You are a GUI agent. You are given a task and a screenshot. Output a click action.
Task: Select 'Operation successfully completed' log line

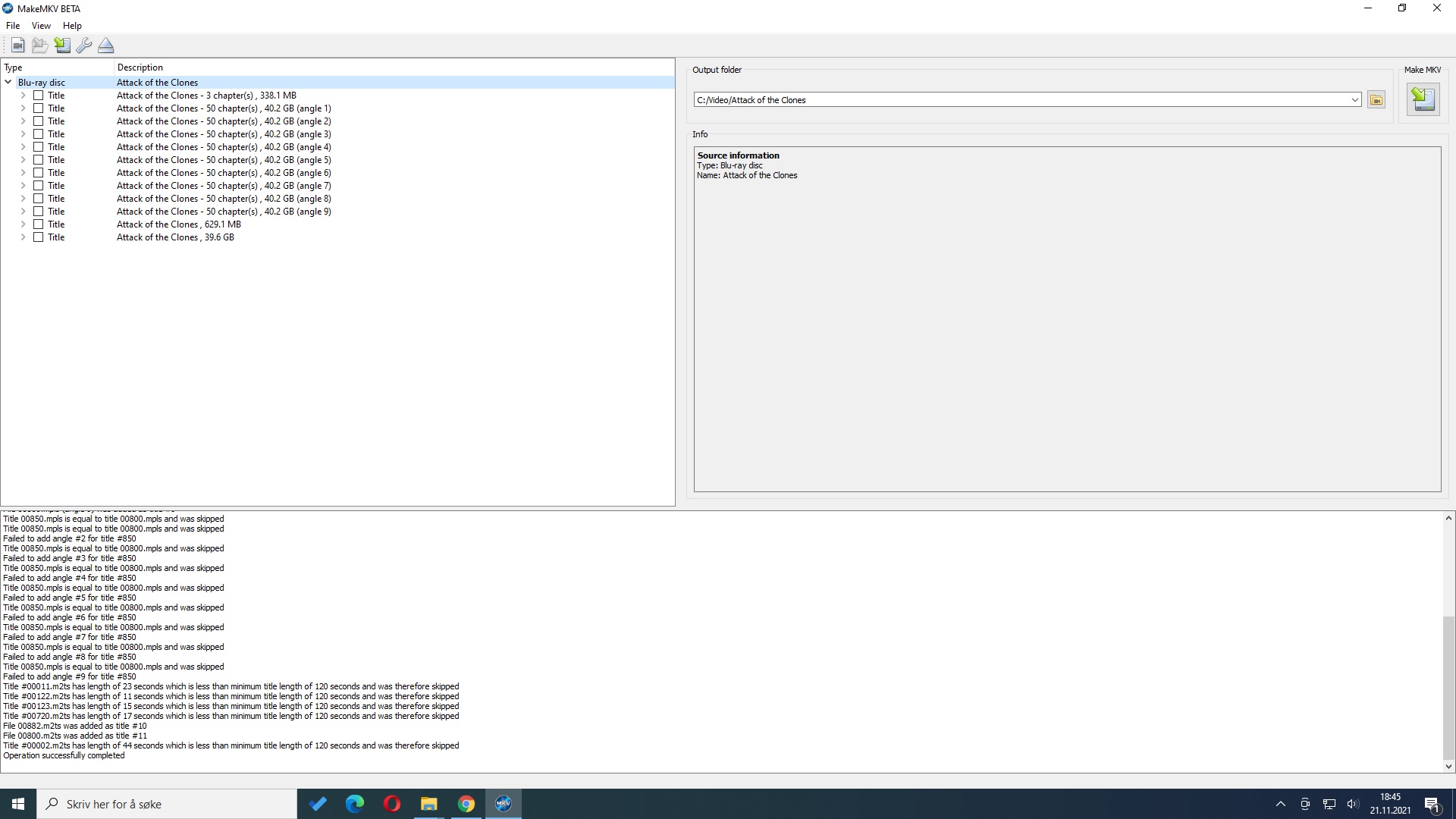coord(64,756)
